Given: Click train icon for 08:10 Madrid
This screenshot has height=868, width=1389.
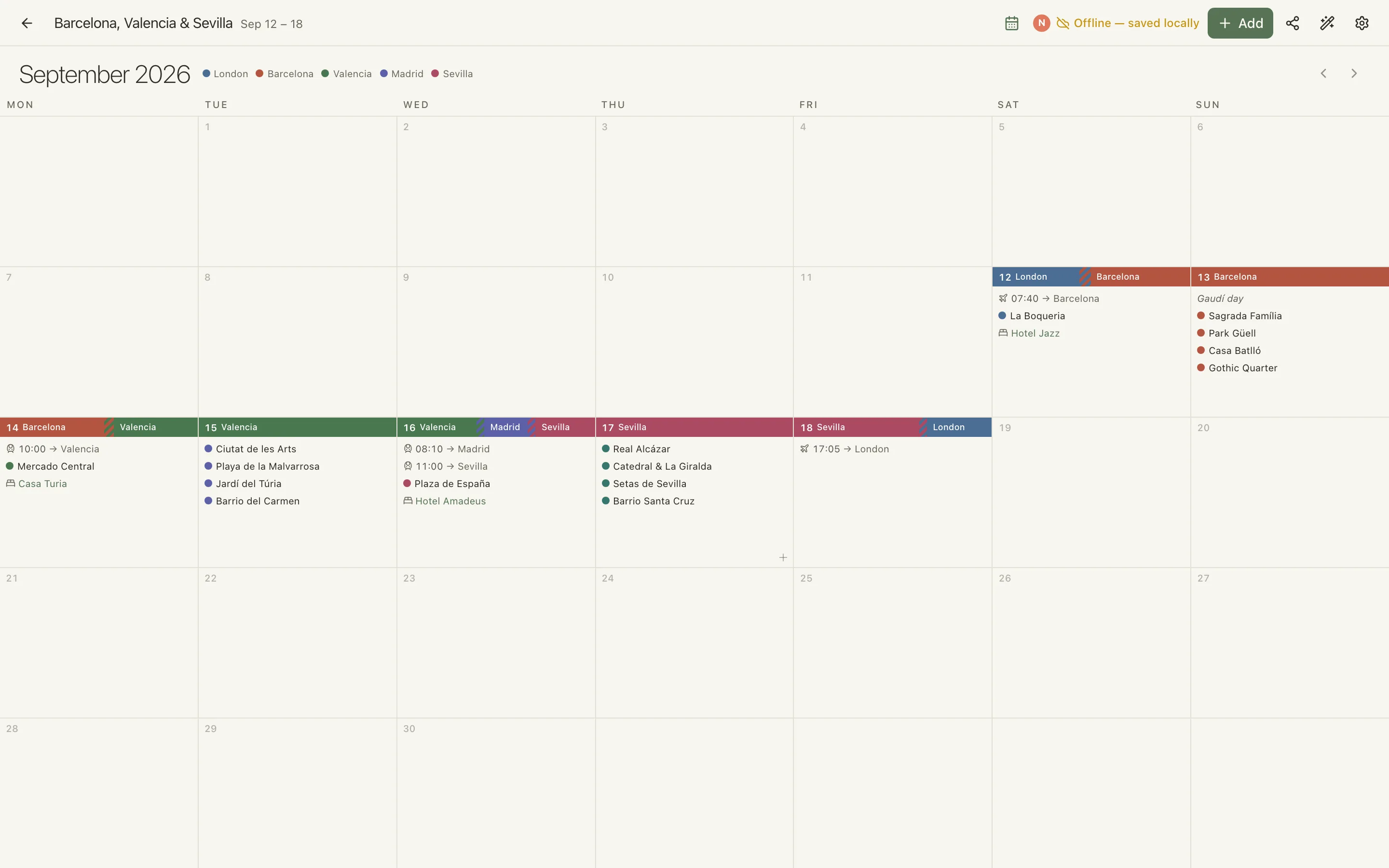Looking at the screenshot, I should pyautogui.click(x=408, y=449).
